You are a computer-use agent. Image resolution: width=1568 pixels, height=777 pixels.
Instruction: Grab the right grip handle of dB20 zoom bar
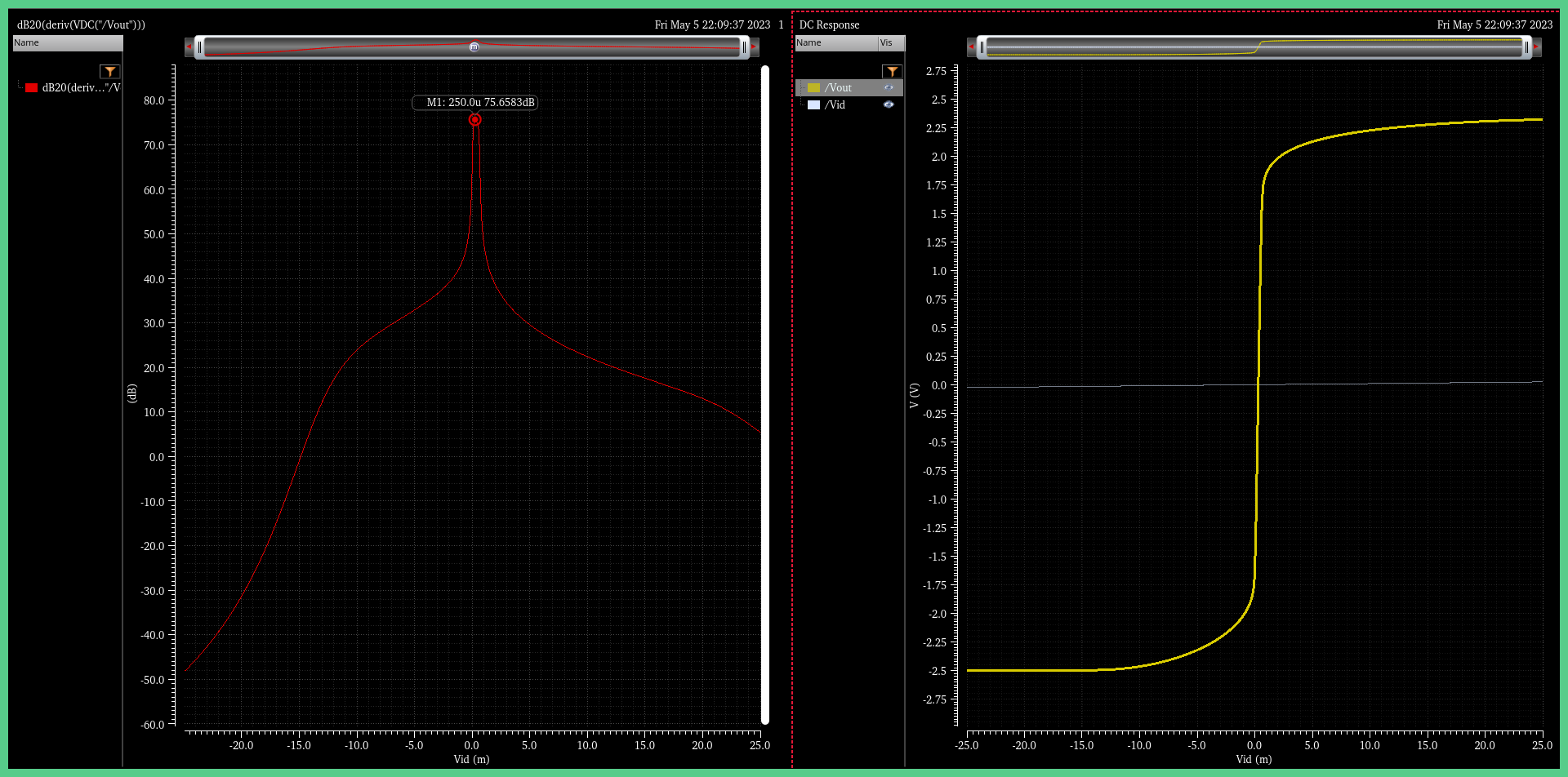[x=744, y=47]
